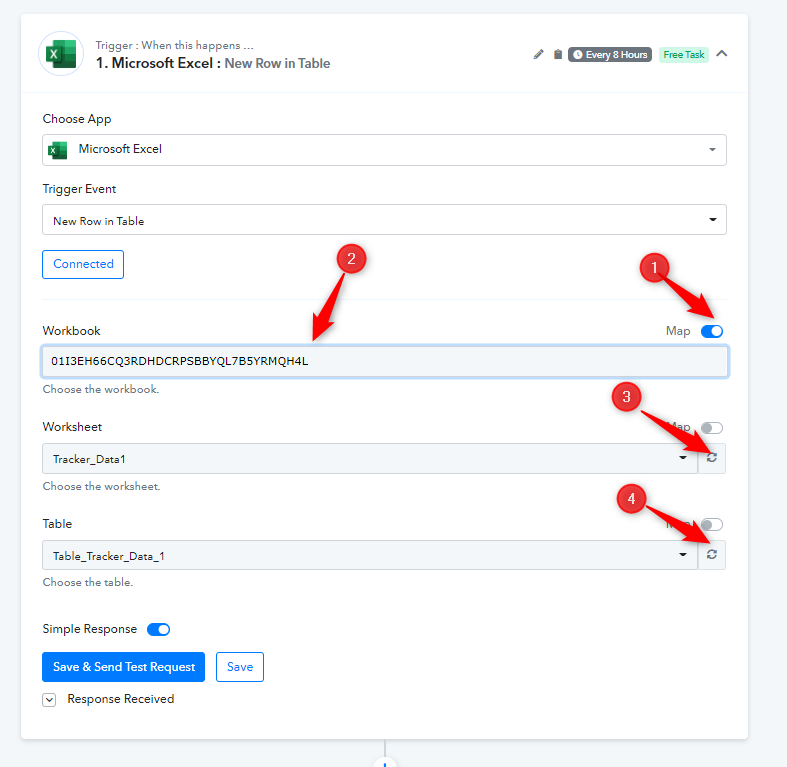Turn off the Workbook Map toggle
The height and width of the screenshot is (767, 787).
tap(712, 331)
